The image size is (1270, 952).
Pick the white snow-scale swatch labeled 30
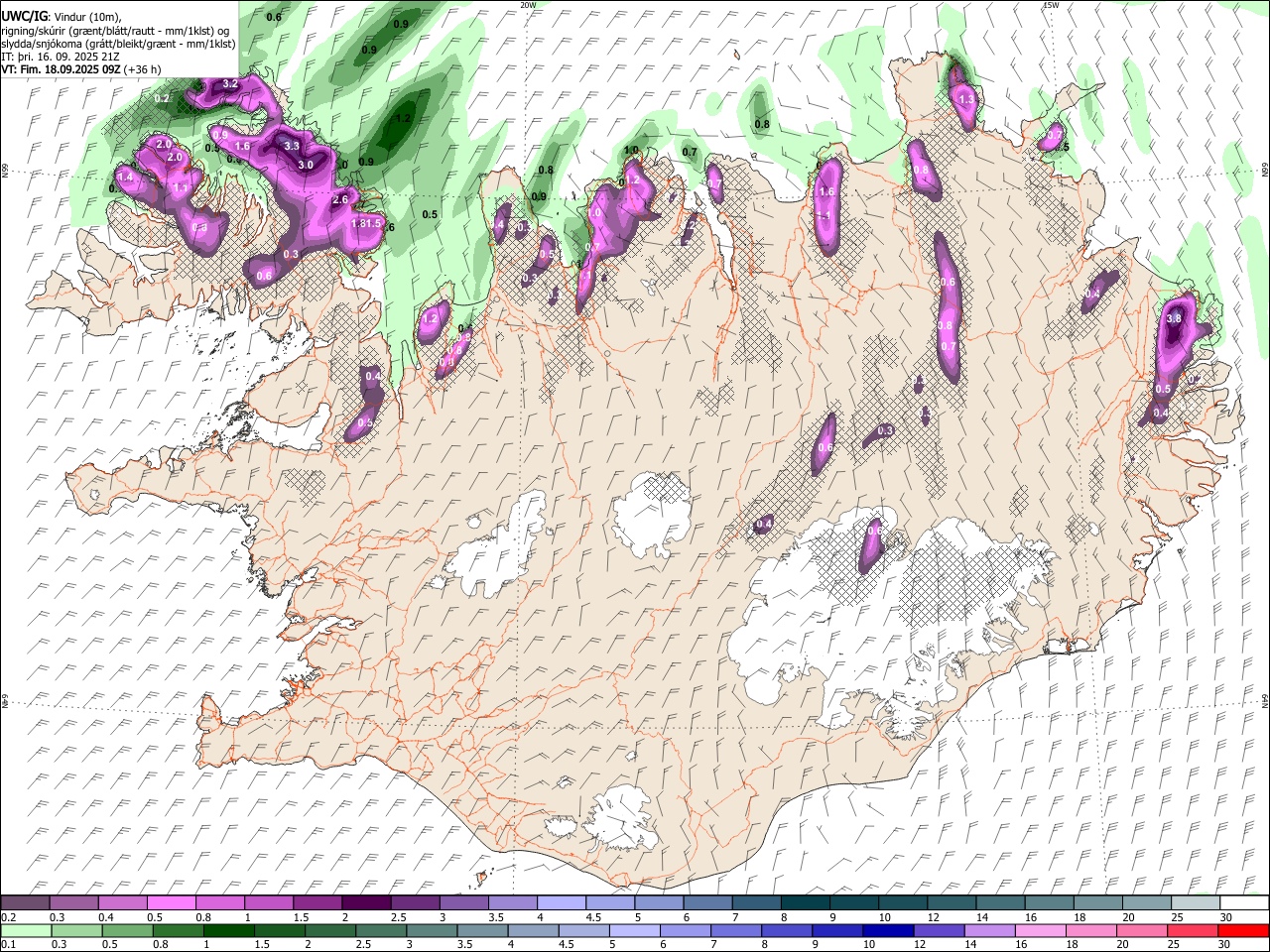coord(1244,902)
